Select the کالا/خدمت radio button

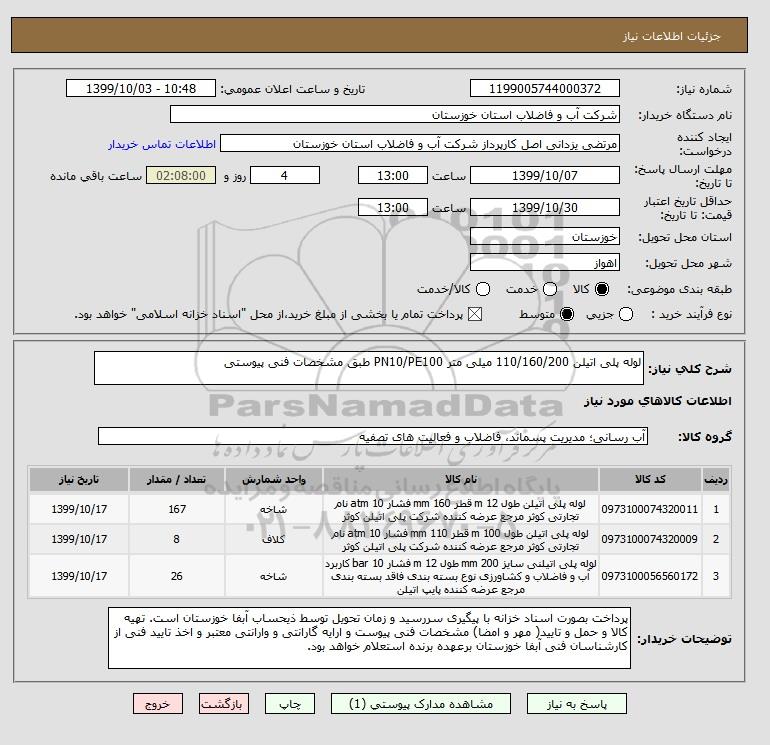pyautogui.click(x=483, y=289)
